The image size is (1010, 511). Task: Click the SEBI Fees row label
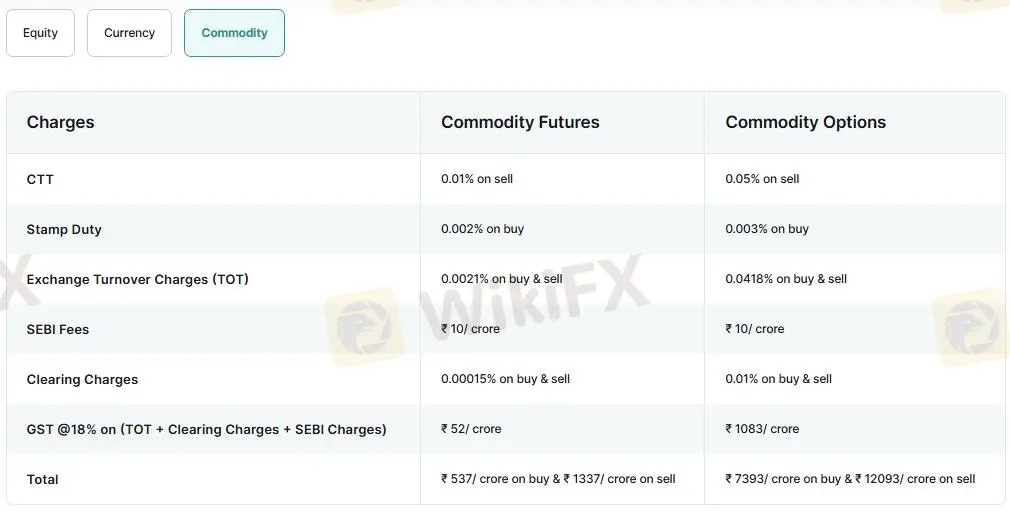(x=58, y=329)
